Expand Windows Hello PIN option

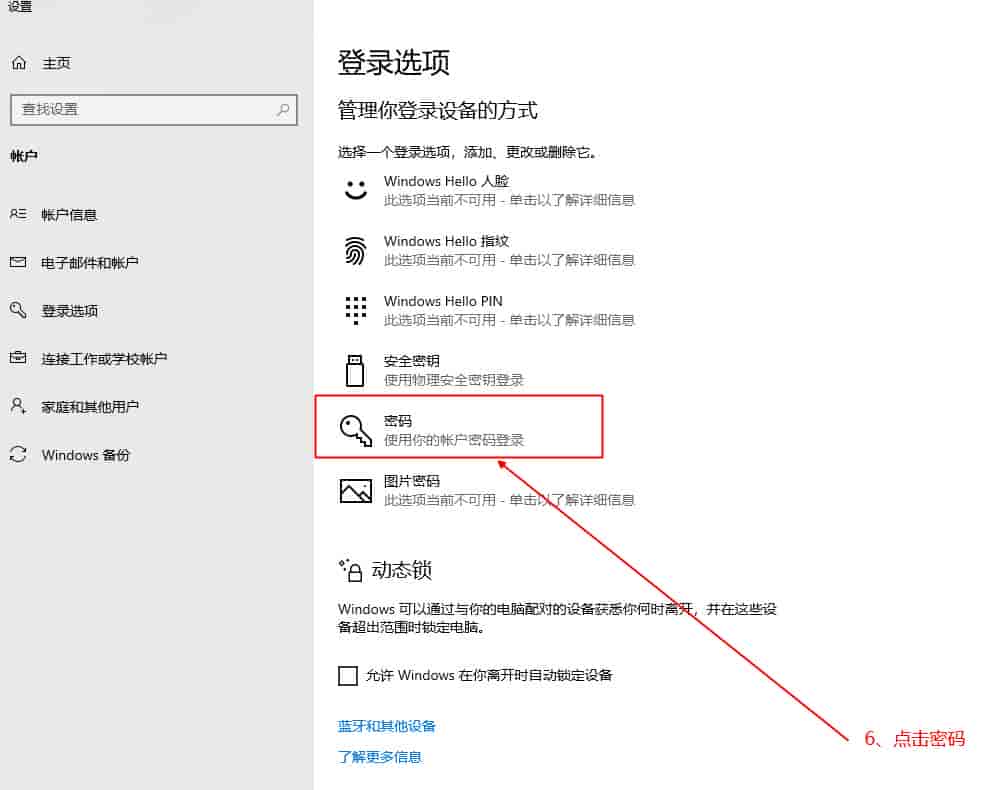[486, 310]
